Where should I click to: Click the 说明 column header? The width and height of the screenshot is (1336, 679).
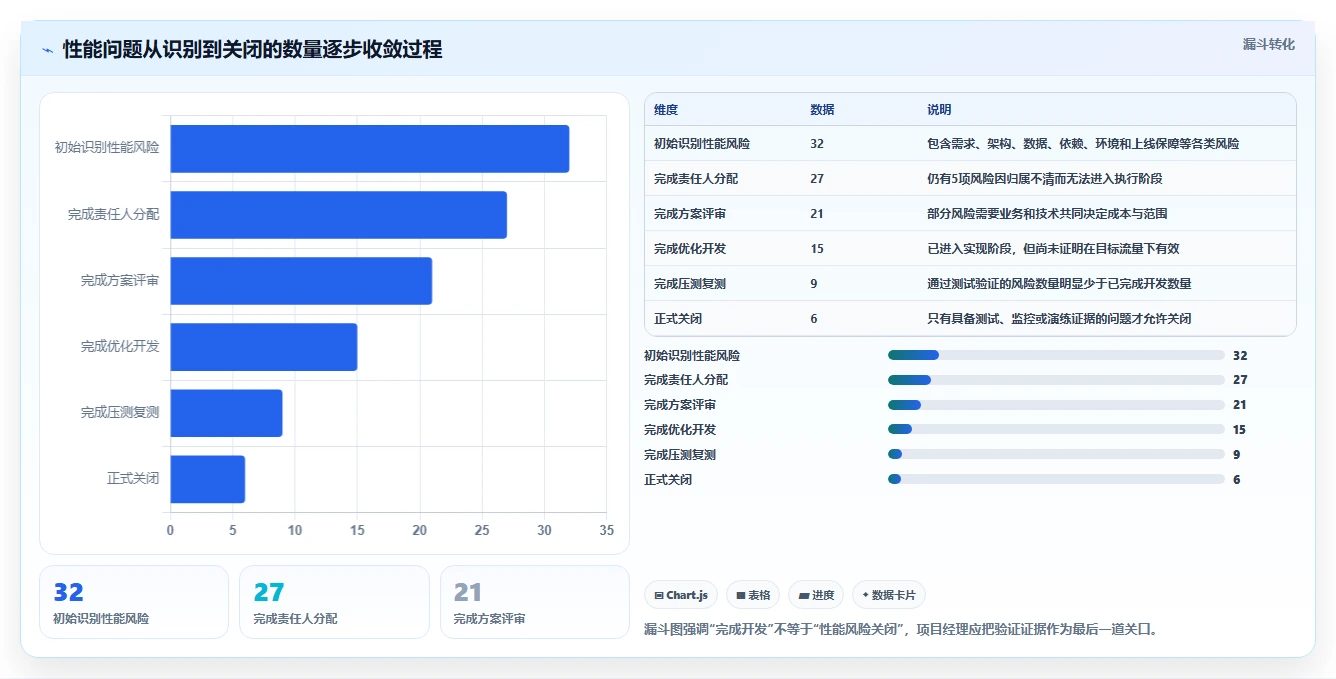939,110
